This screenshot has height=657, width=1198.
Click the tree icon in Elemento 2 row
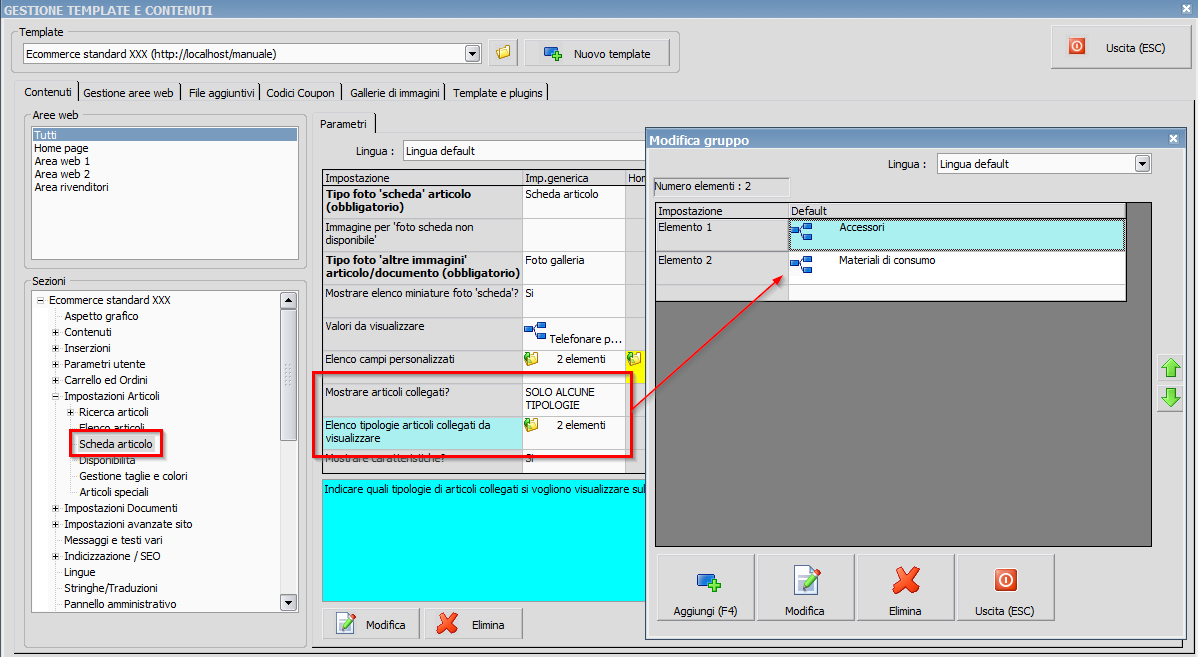(x=801, y=264)
